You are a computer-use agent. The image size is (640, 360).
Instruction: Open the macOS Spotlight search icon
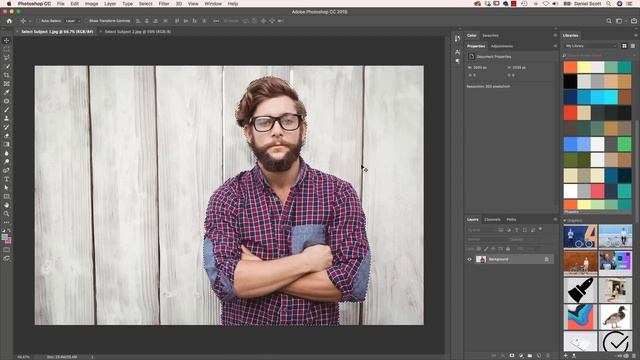(609, 4)
